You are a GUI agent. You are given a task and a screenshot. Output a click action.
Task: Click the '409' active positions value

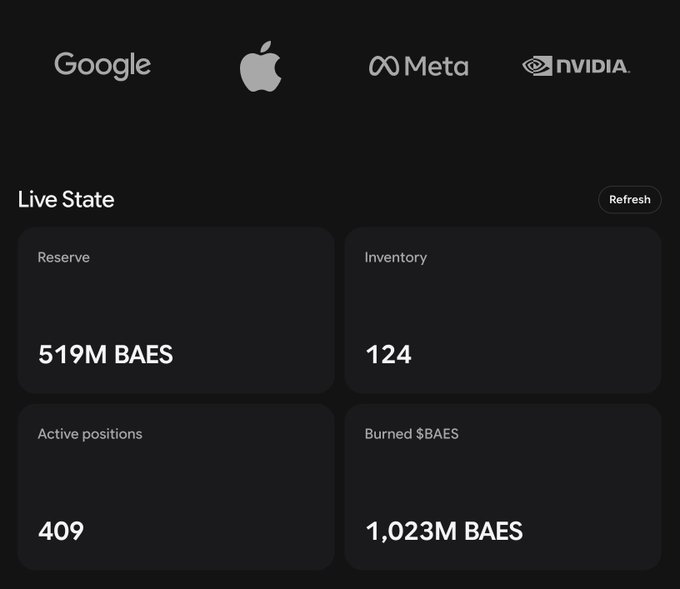61,531
